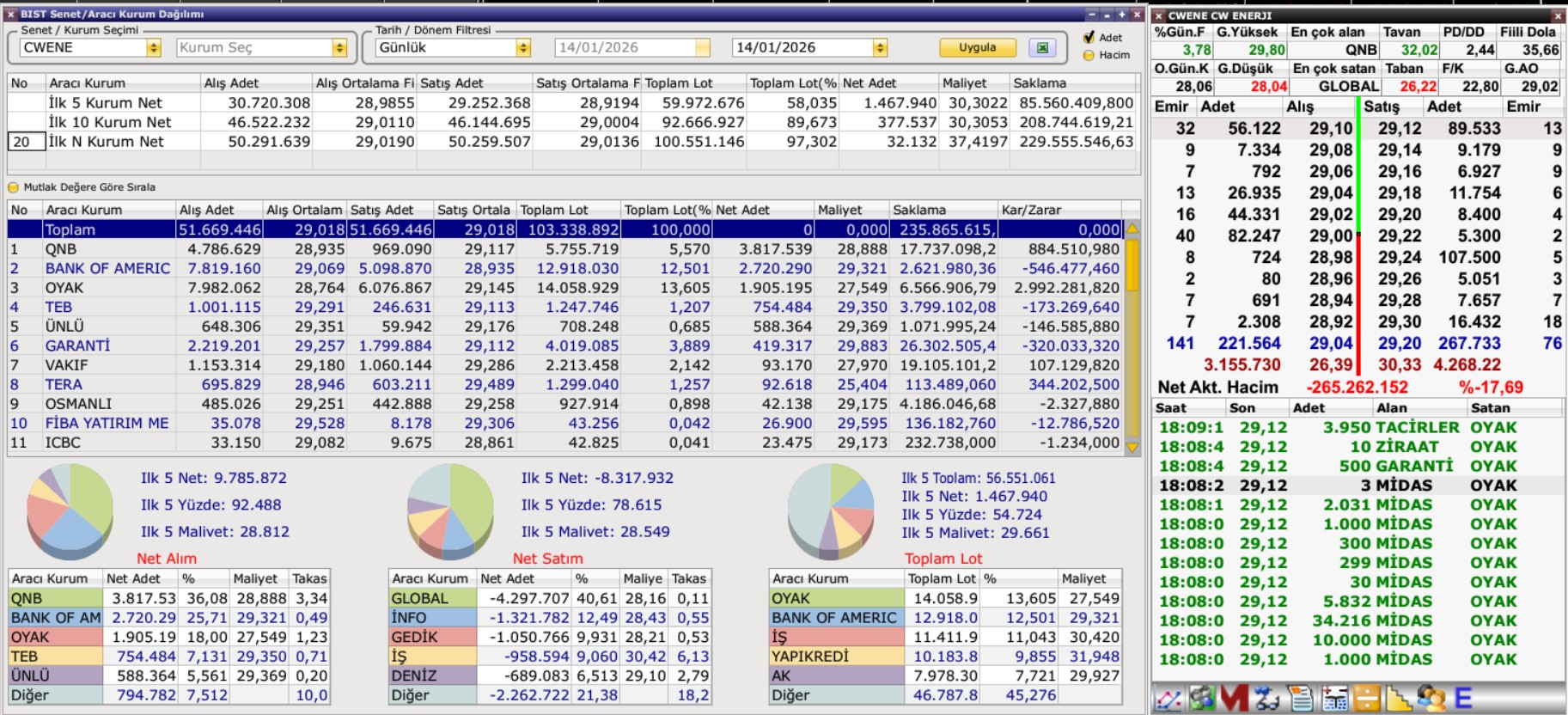Click the orange division symbol icon

tap(1366, 699)
